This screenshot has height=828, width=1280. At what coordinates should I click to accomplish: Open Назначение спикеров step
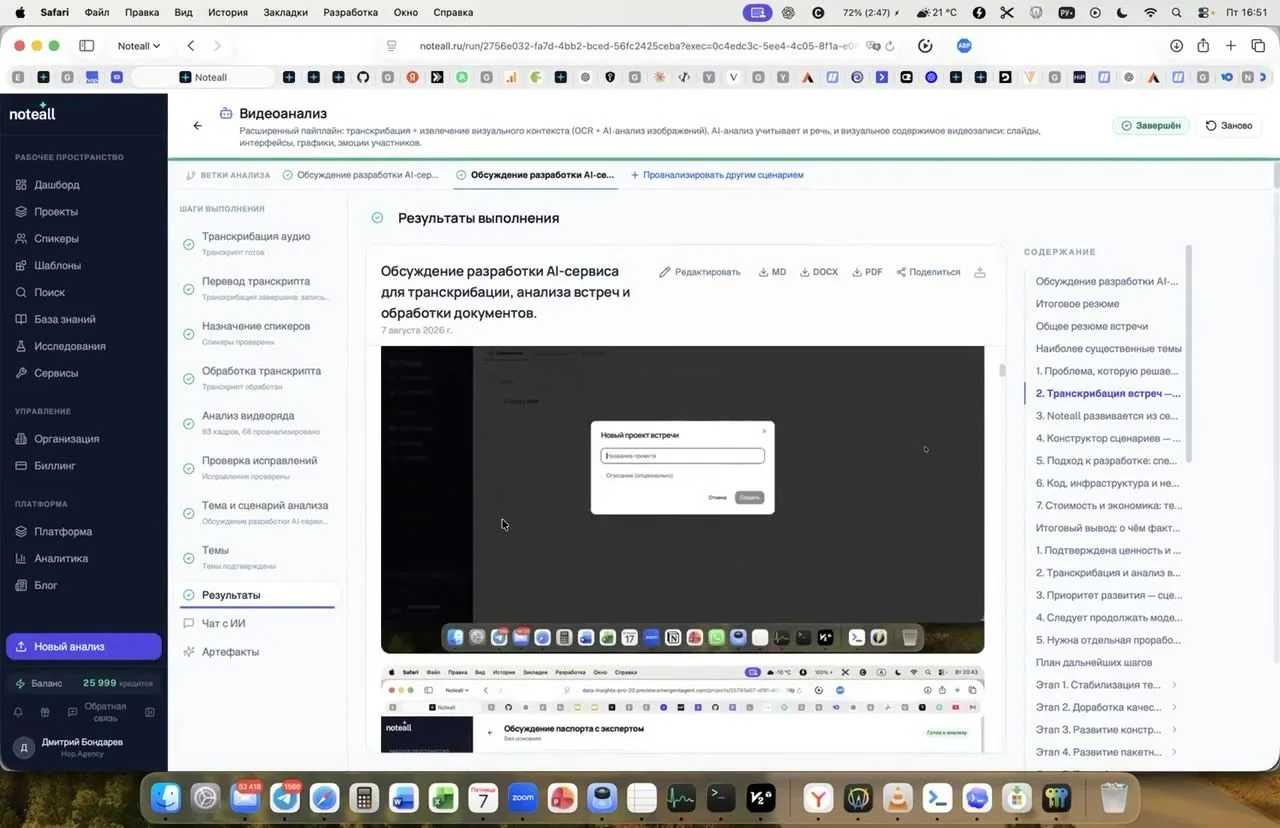click(258, 333)
